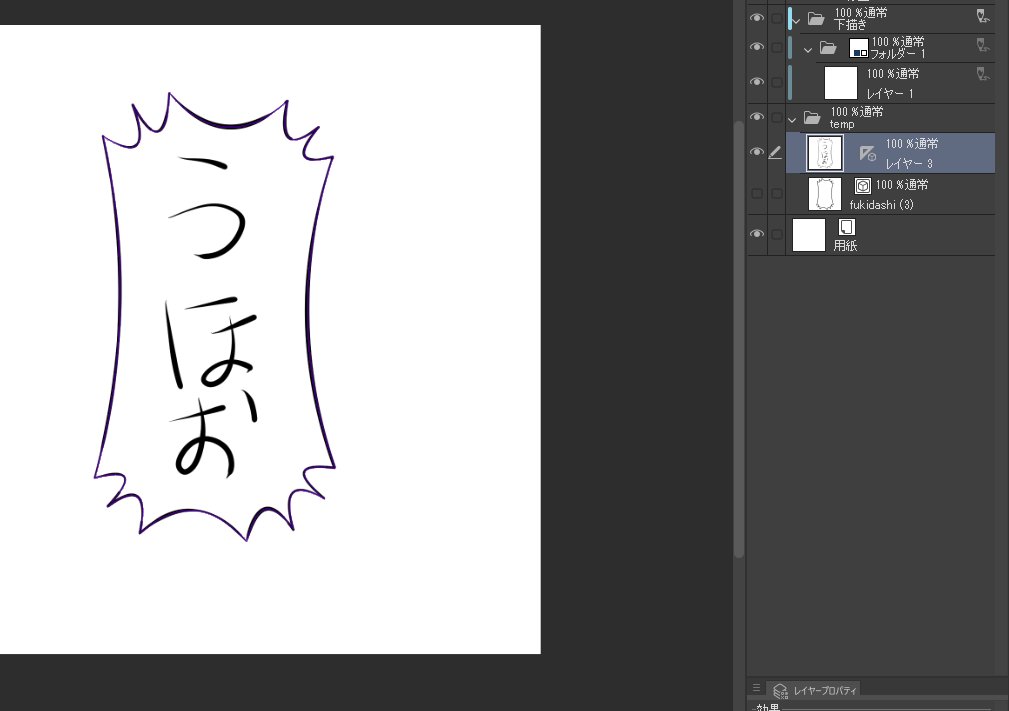Click the レイヤー 1 white thumbnail
Screen dimensions: 1009x711
841,83
